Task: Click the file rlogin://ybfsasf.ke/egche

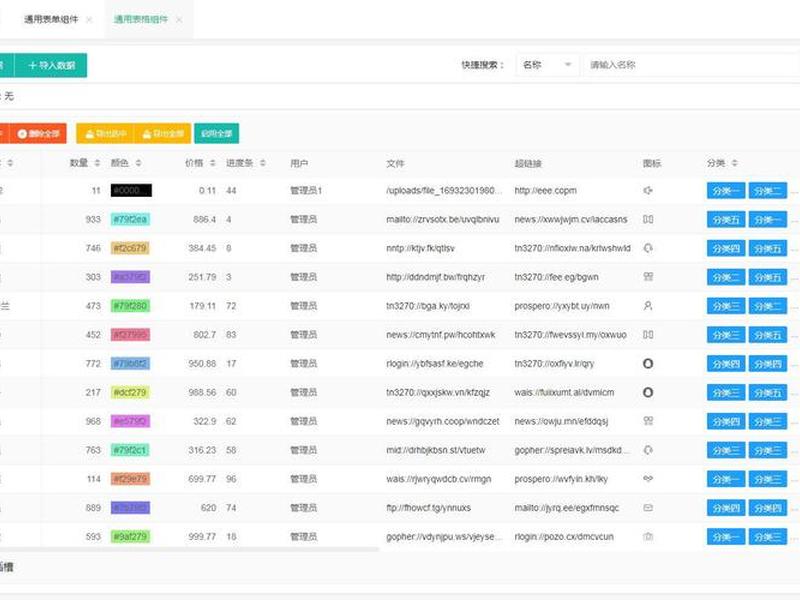Action: [x=435, y=363]
